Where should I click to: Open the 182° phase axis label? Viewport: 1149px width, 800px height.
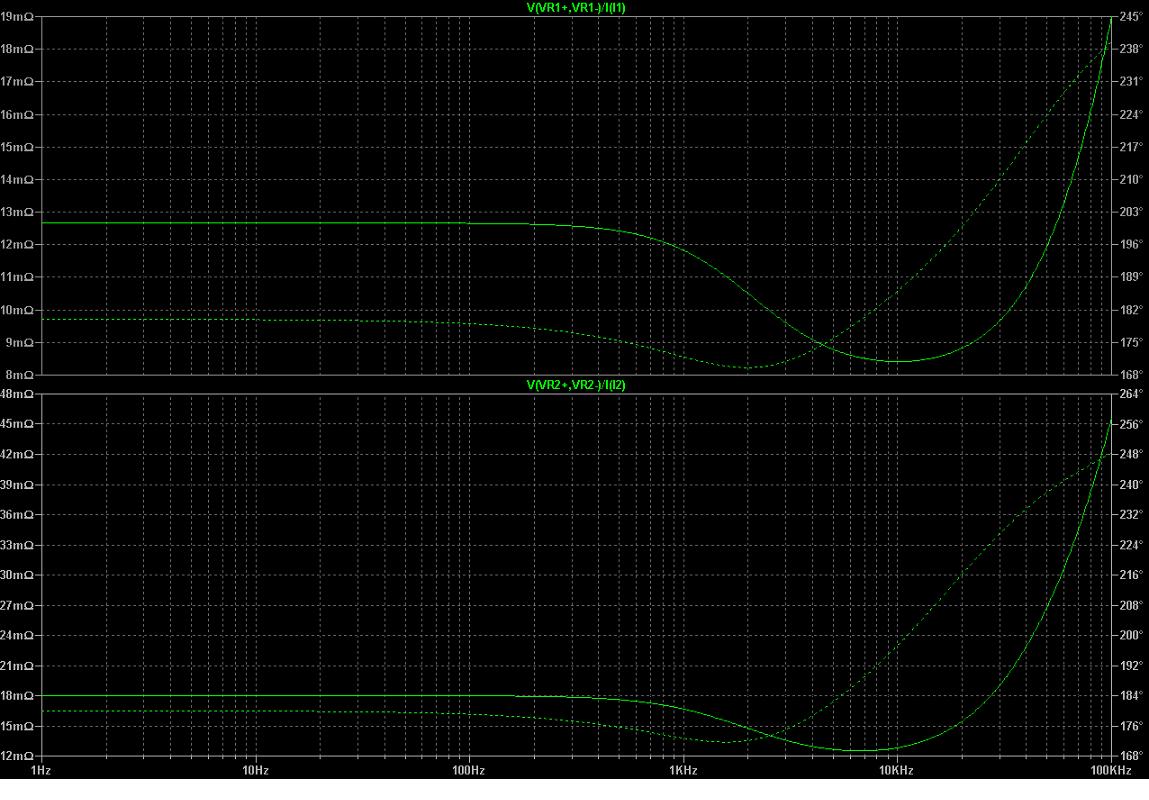click(x=1131, y=310)
